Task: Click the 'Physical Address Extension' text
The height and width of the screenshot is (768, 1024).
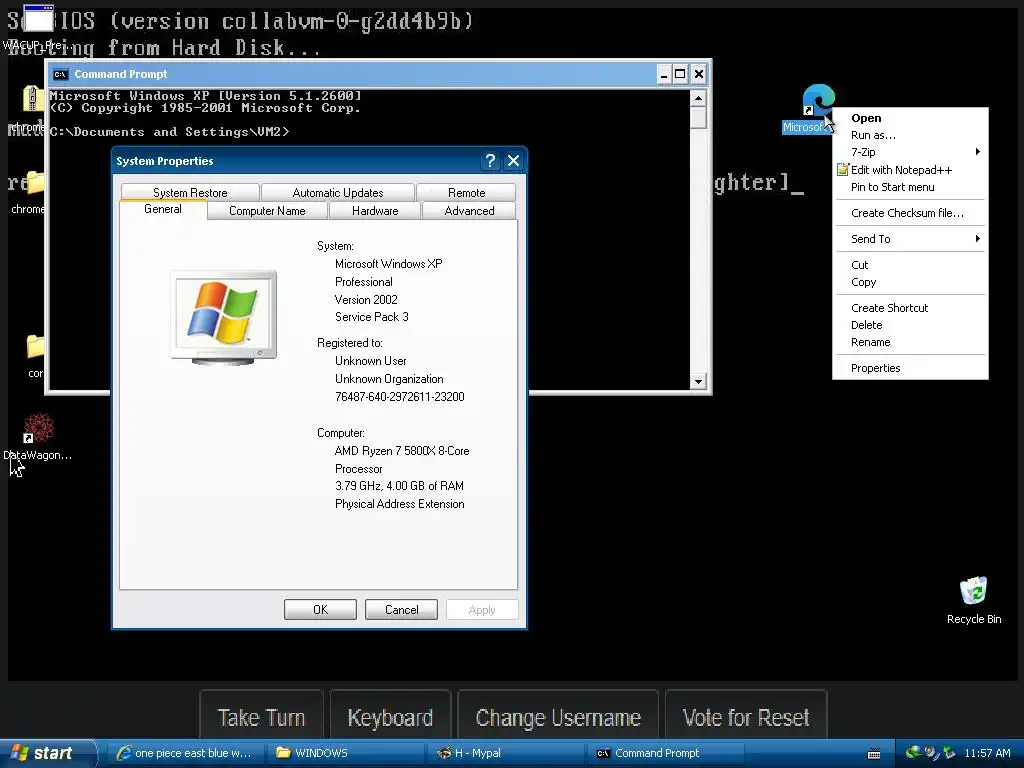Action: point(400,504)
